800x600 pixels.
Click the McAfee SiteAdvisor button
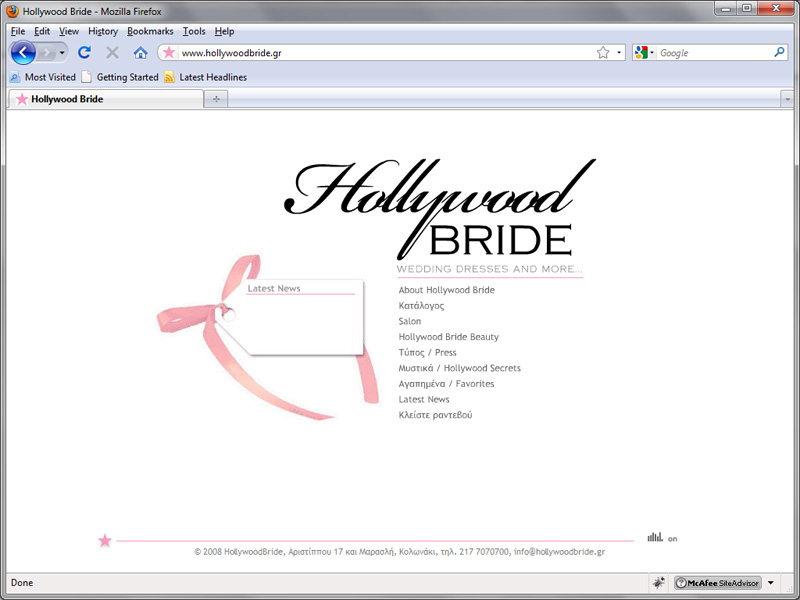717,583
